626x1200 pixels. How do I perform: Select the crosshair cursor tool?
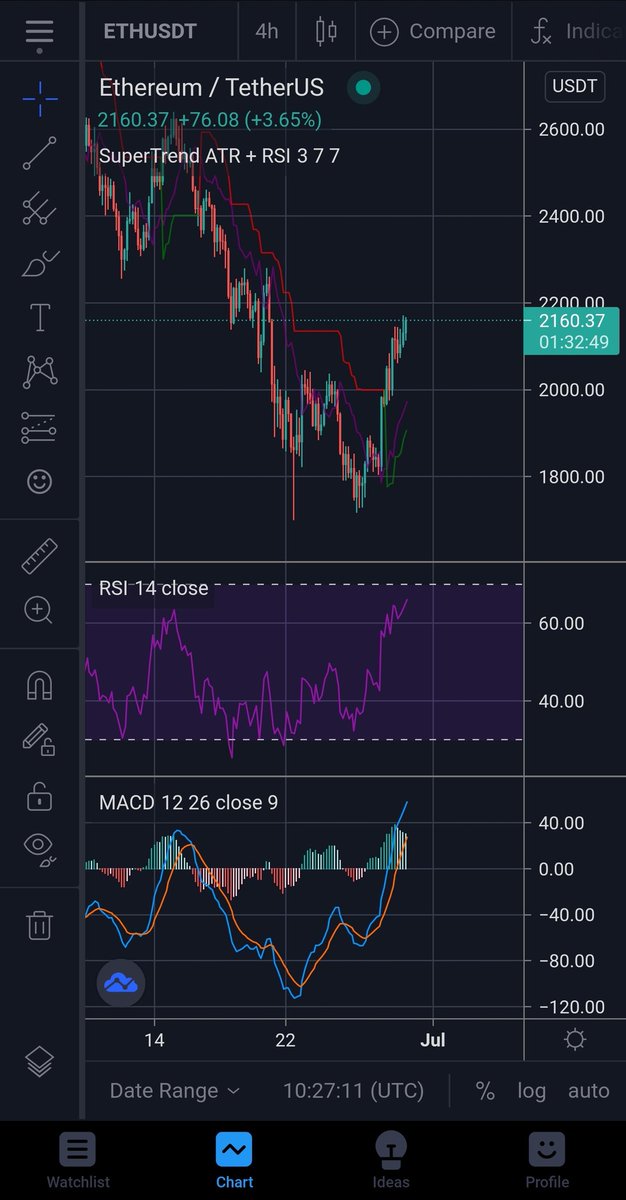(x=39, y=98)
